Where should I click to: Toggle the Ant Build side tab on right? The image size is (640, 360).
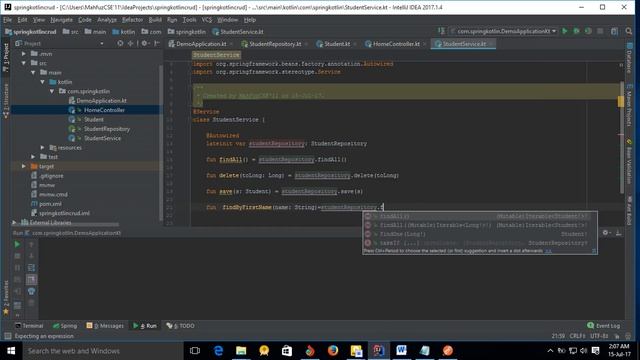click(629, 211)
